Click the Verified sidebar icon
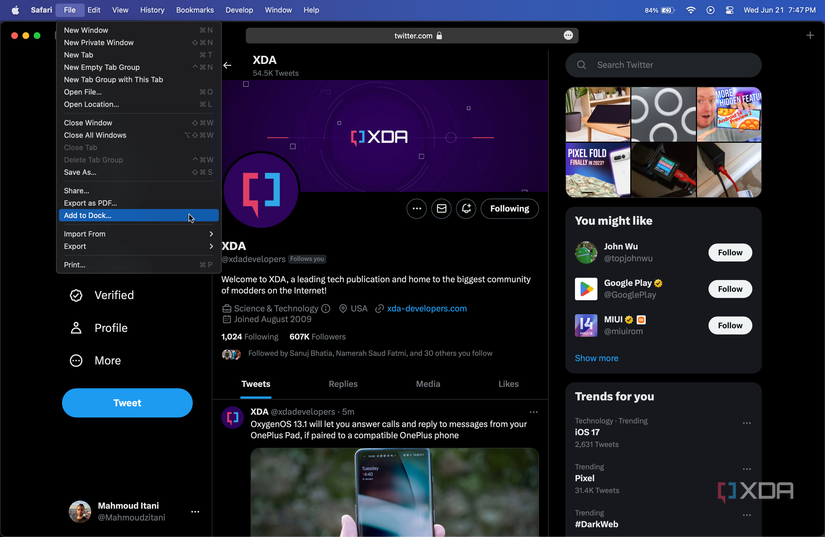This screenshot has height=537, width=825. click(x=76, y=296)
